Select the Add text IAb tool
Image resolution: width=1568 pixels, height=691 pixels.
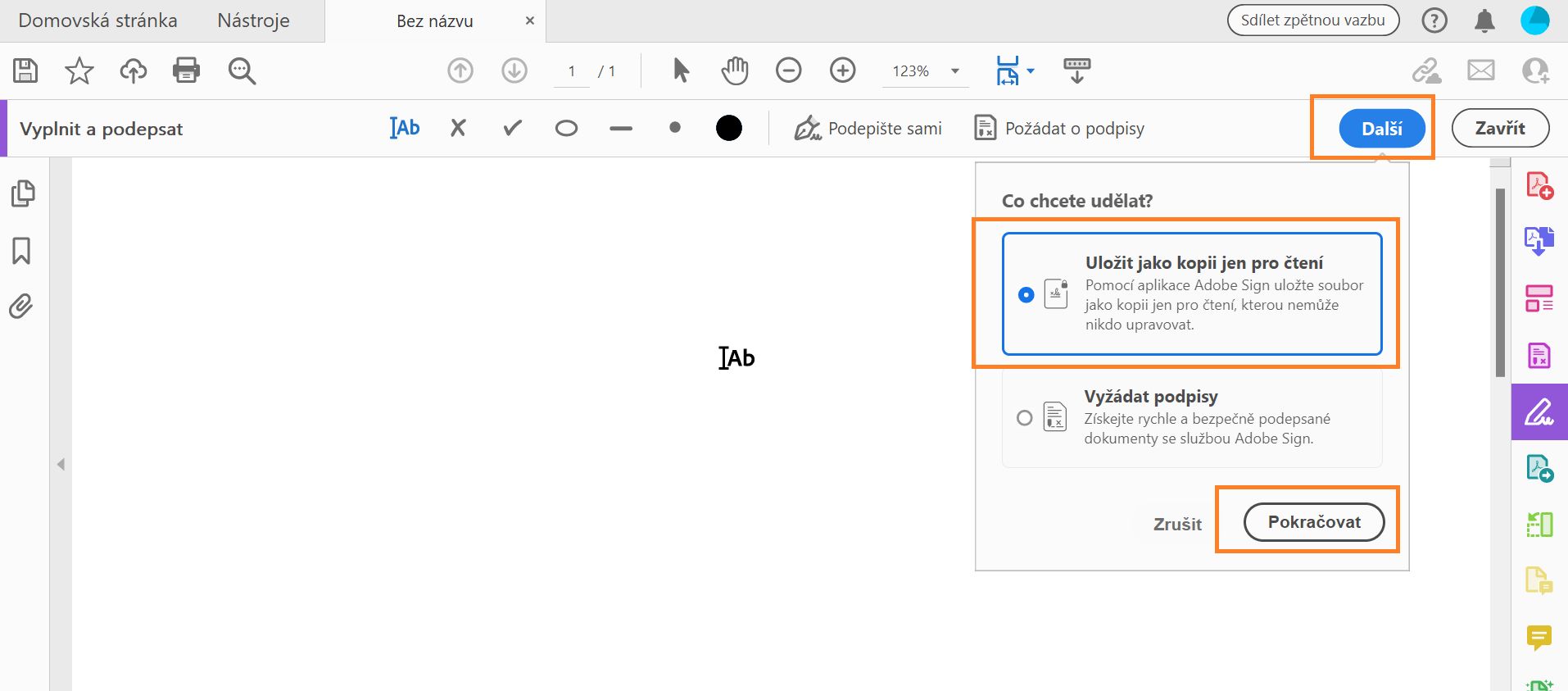click(x=405, y=128)
